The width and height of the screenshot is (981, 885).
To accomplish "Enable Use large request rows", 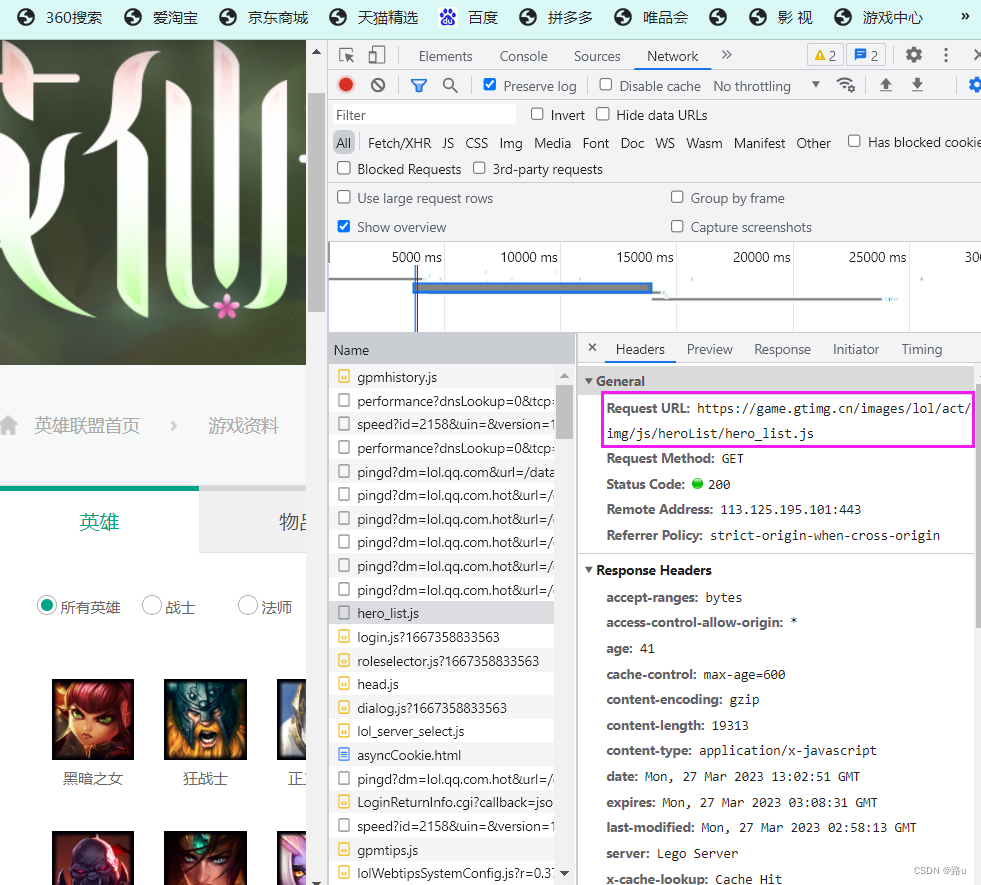I will (x=343, y=197).
